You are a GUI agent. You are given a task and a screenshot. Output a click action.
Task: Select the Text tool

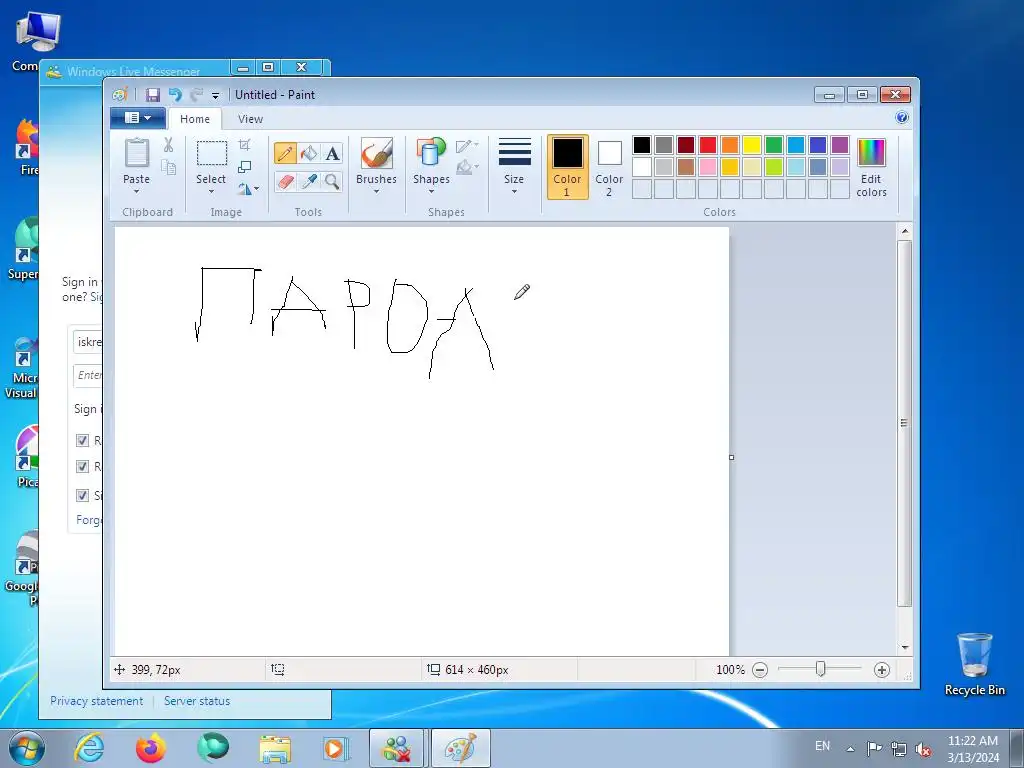[x=332, y=153]
